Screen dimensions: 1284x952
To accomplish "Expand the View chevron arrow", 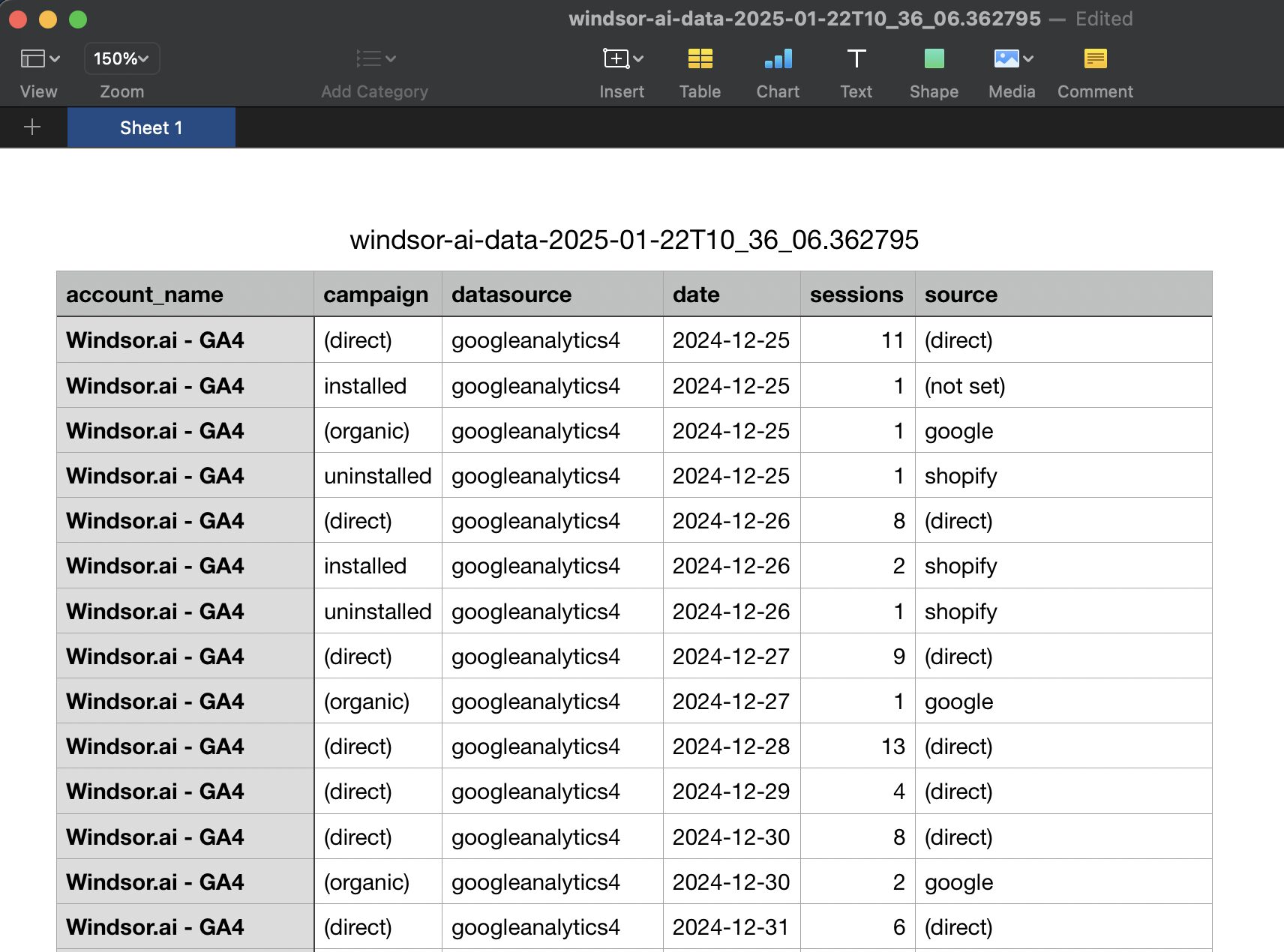I will pyautogui.click(x=55, y=58).
